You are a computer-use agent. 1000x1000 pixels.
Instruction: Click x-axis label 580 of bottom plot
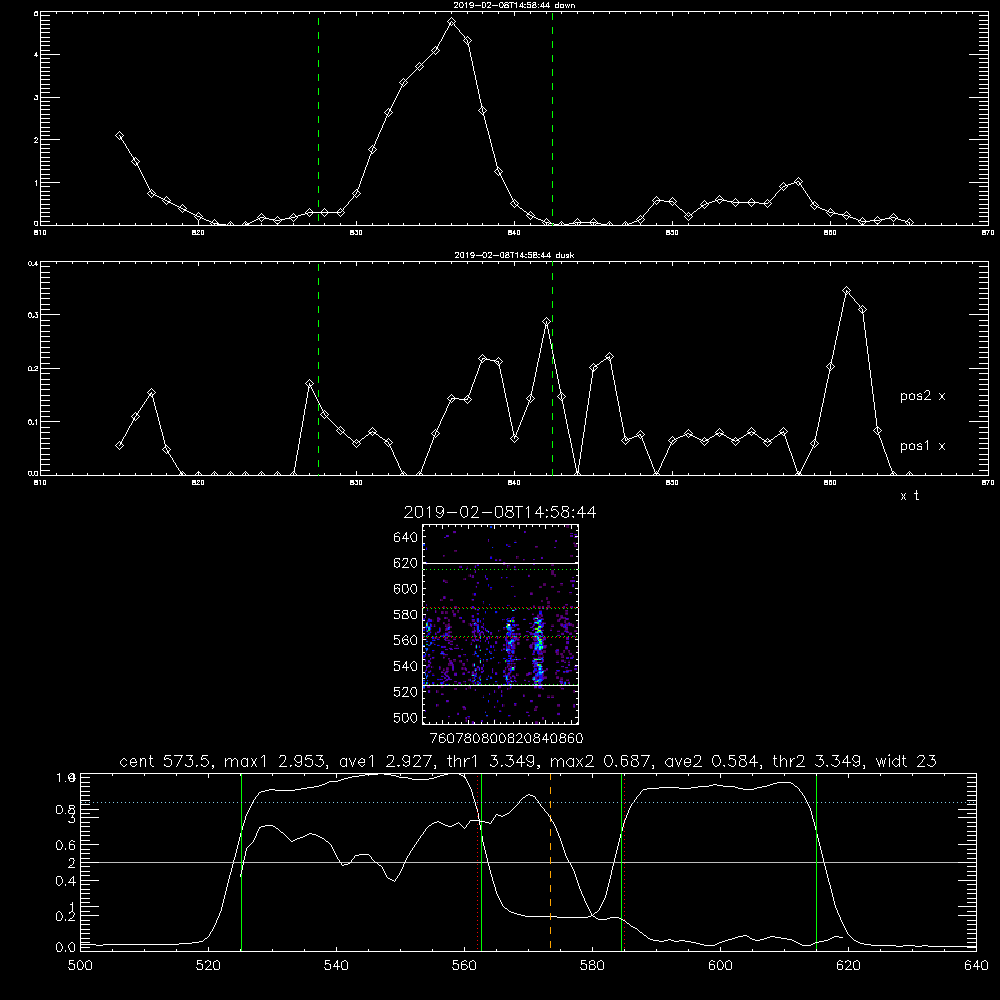(x=592, y=966)
